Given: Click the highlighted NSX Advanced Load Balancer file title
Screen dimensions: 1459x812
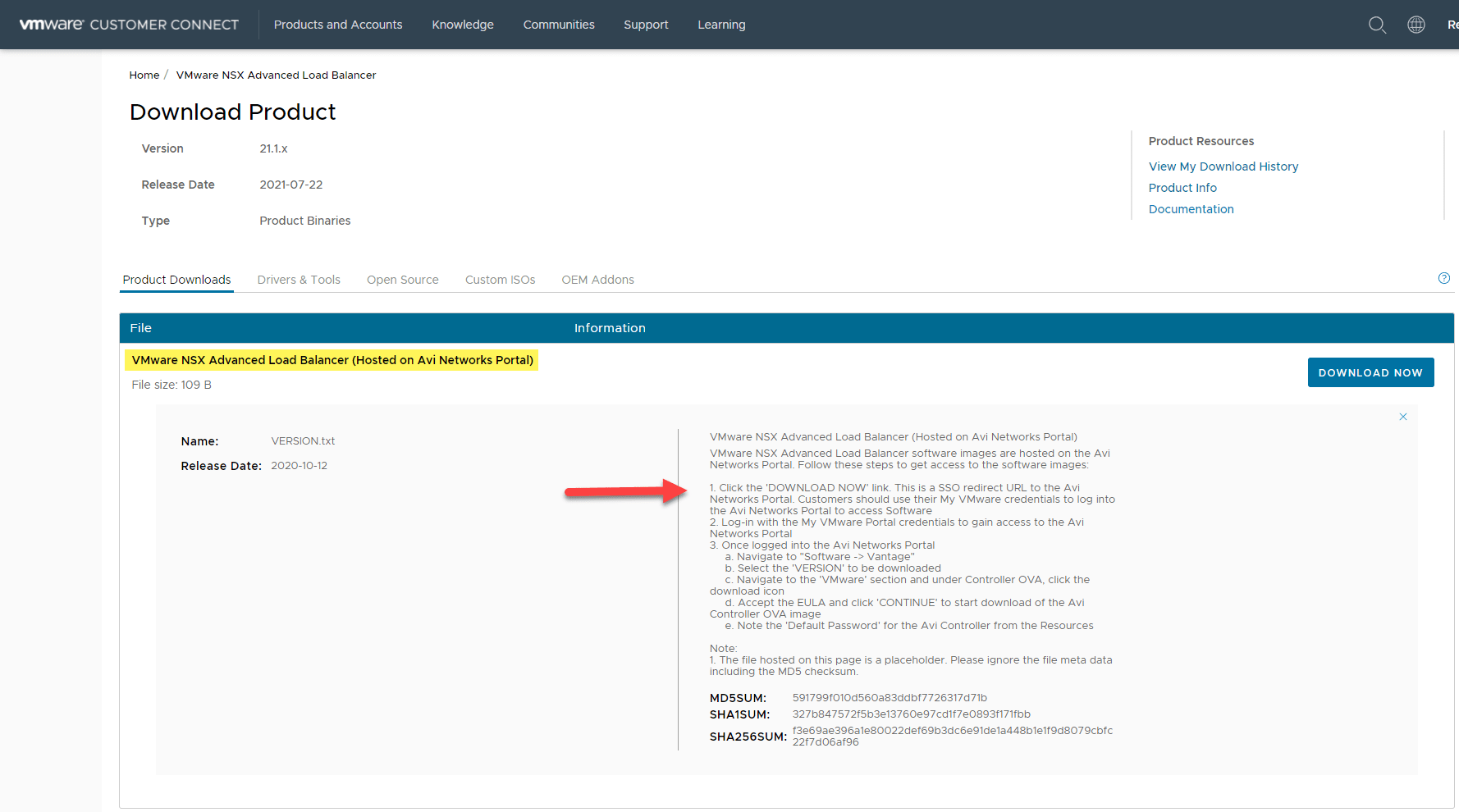Looking at the screenshot, I should 332,360.
